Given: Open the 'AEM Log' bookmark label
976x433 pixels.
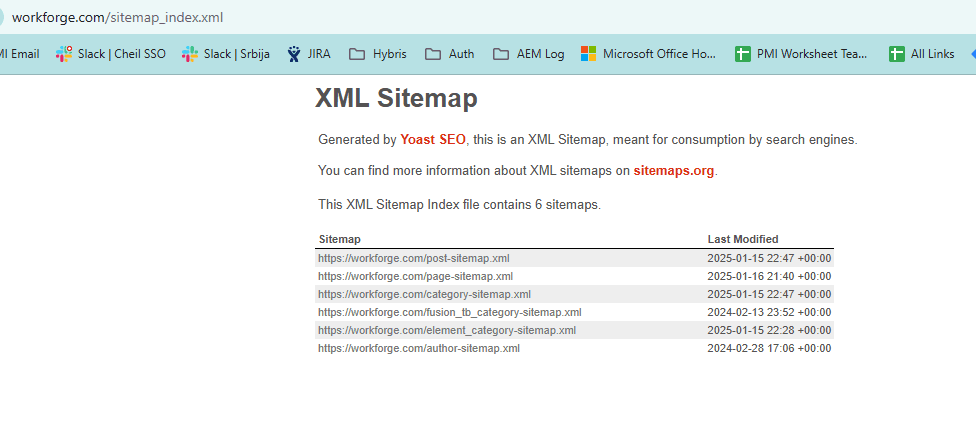Looking at the screenshot, I should pos(540,54).
